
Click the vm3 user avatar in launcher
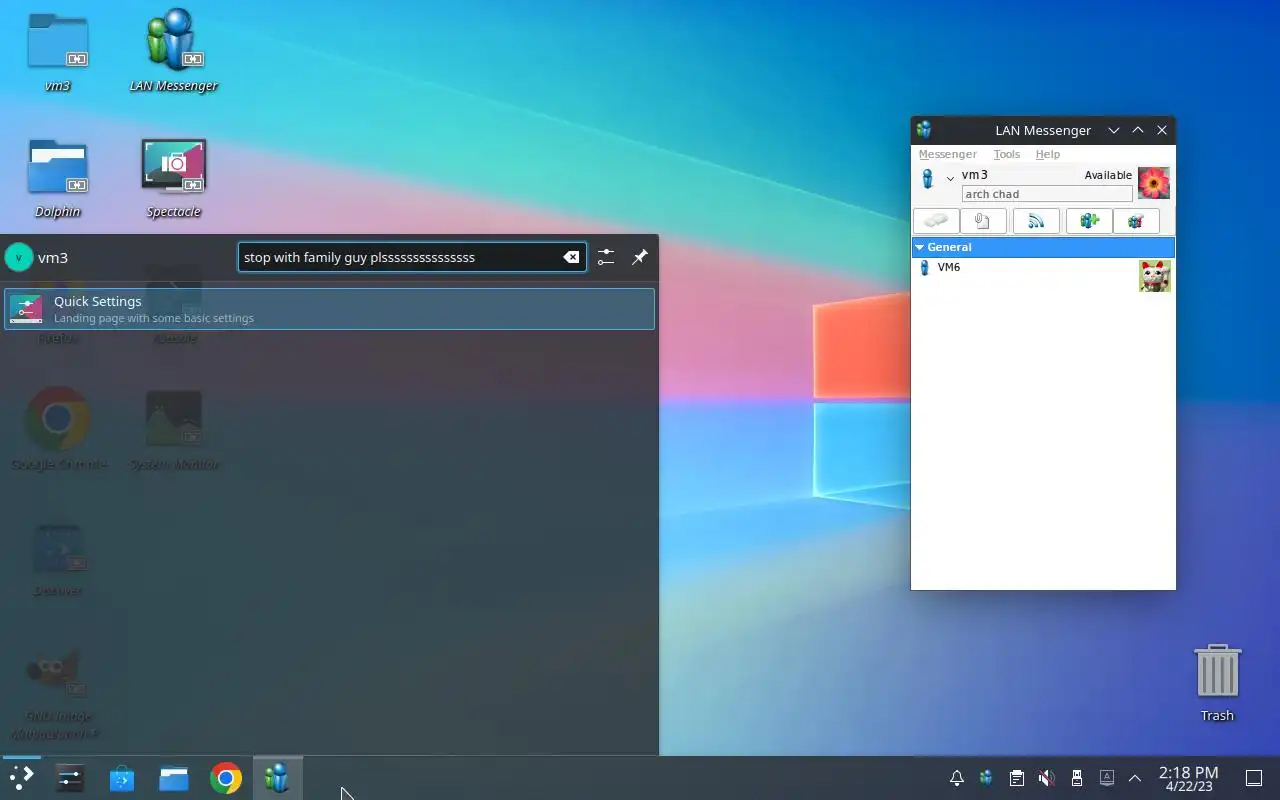click(x=19, y=257)
